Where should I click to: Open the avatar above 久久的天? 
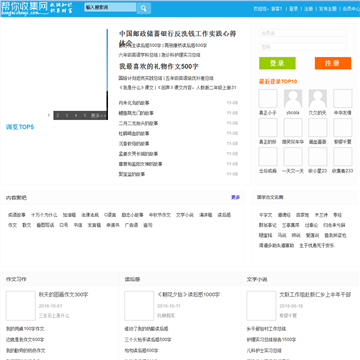[317, 98]
